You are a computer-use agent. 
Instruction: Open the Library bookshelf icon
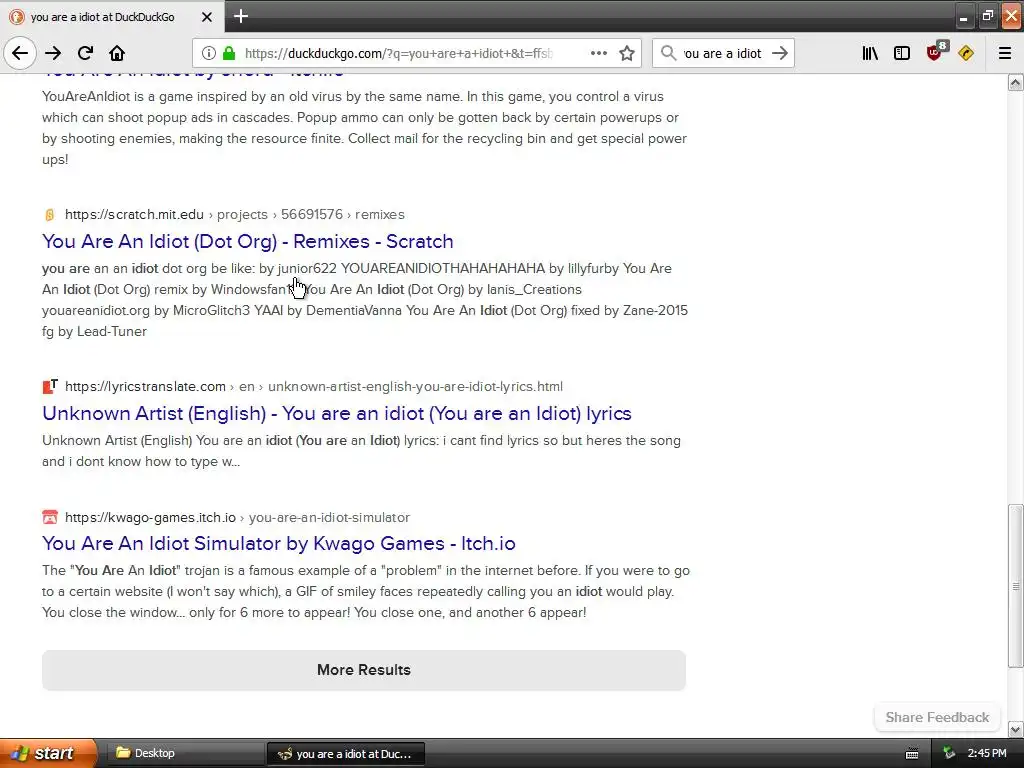click(x=870, y=53)
